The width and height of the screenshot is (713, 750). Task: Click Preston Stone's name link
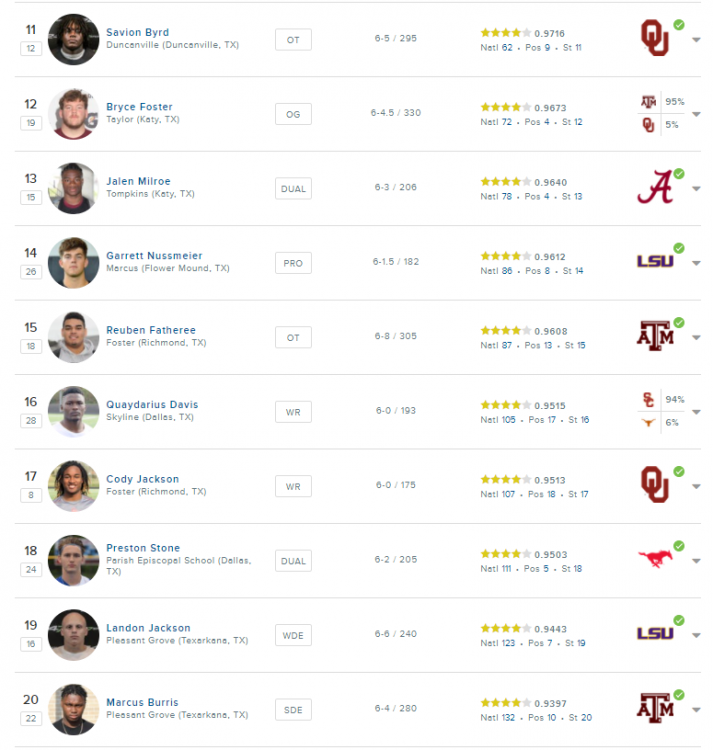(x=143, y=548)
